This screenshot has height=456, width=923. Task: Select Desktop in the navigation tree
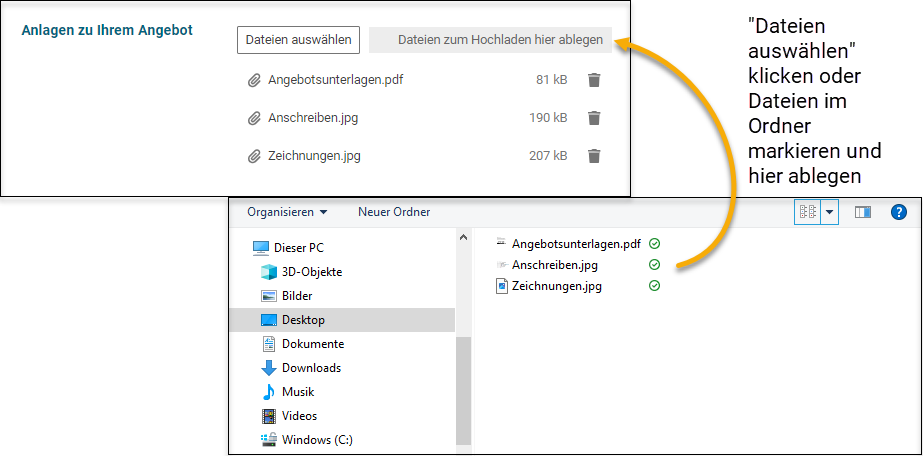[302, 320]
